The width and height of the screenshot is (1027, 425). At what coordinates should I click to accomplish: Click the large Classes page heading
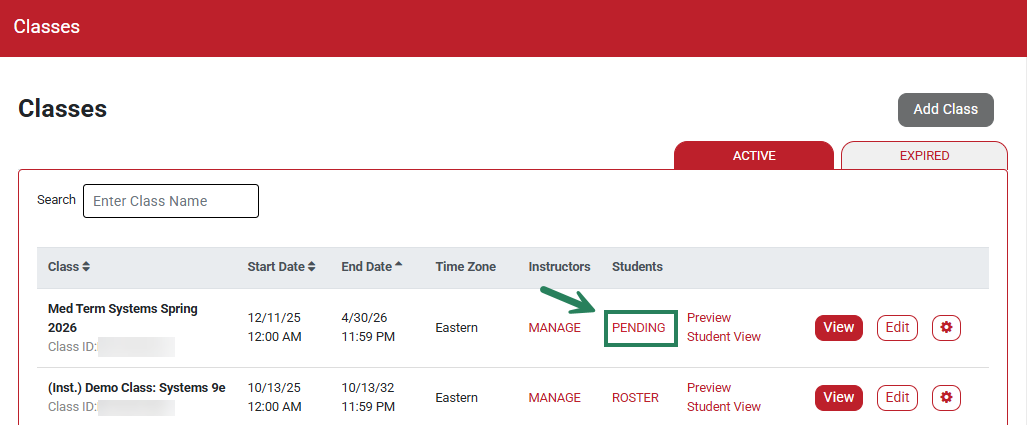(63, 109)
